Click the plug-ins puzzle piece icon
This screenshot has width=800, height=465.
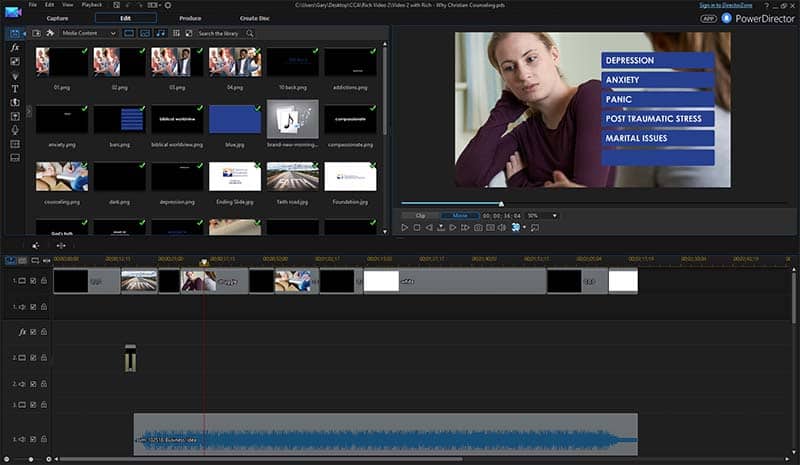pos(49,33)
